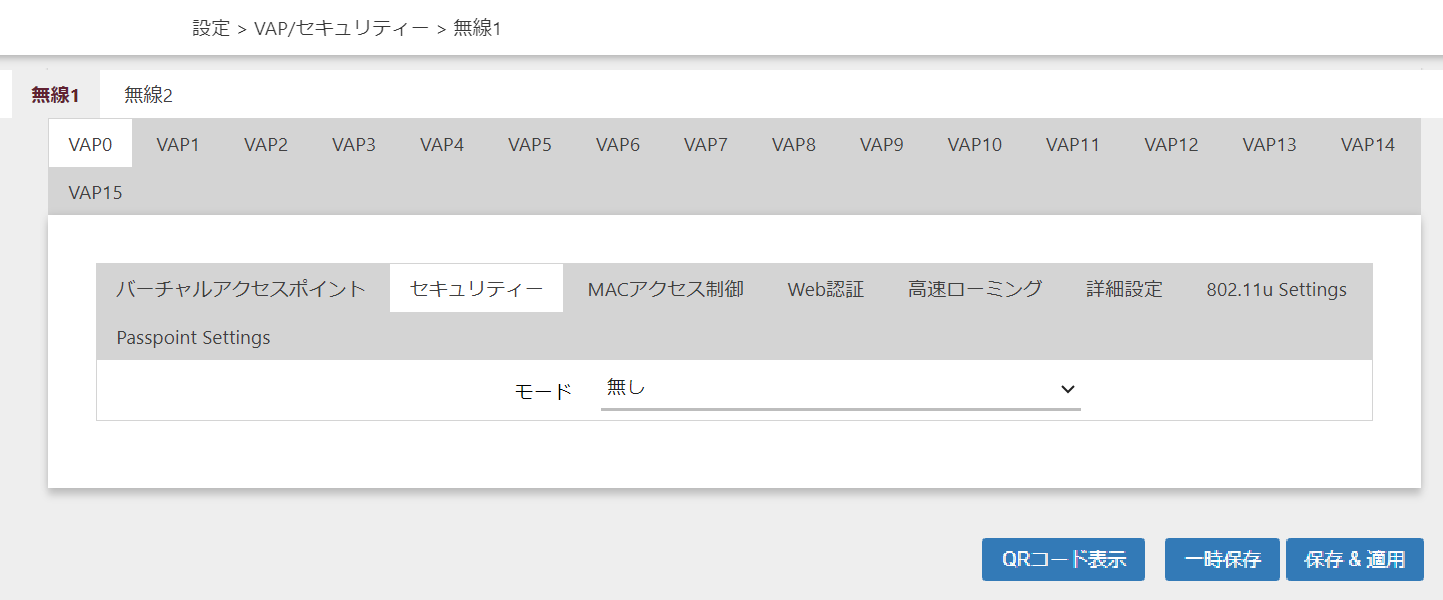Viewport: 1443px width, 600px height.
Task: Select the VAP8 tab
Action: (x=793, y=144)
